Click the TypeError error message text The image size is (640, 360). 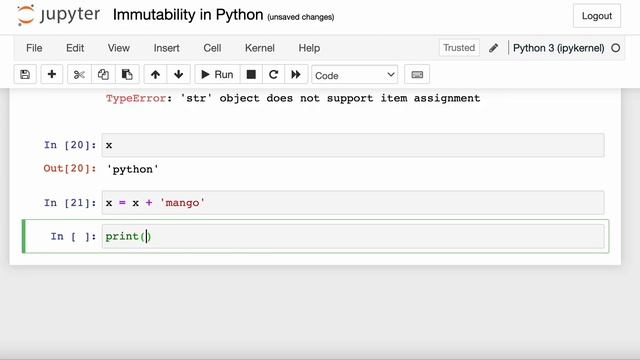click(293, 98)
